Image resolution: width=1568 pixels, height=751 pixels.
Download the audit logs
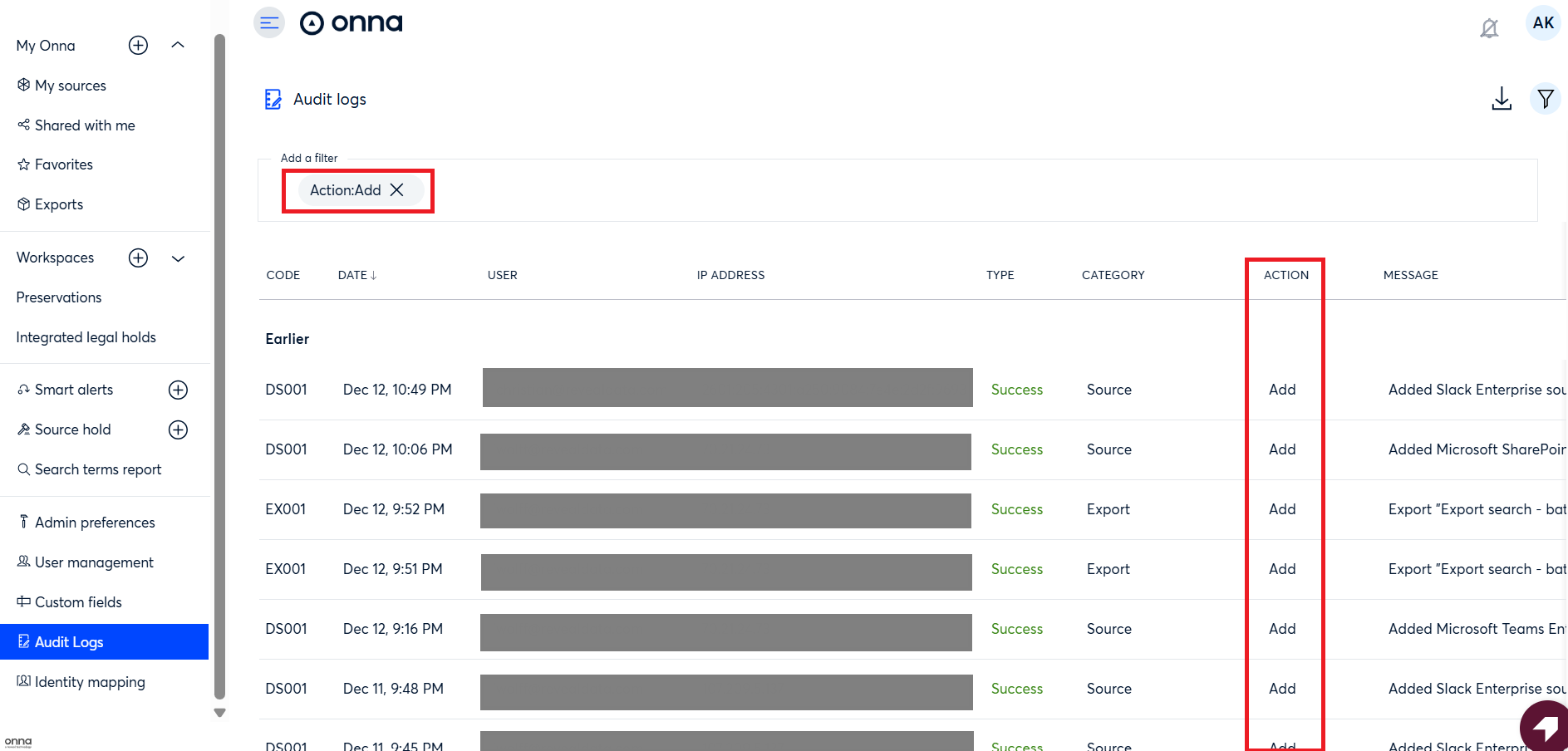point(1501,99)
